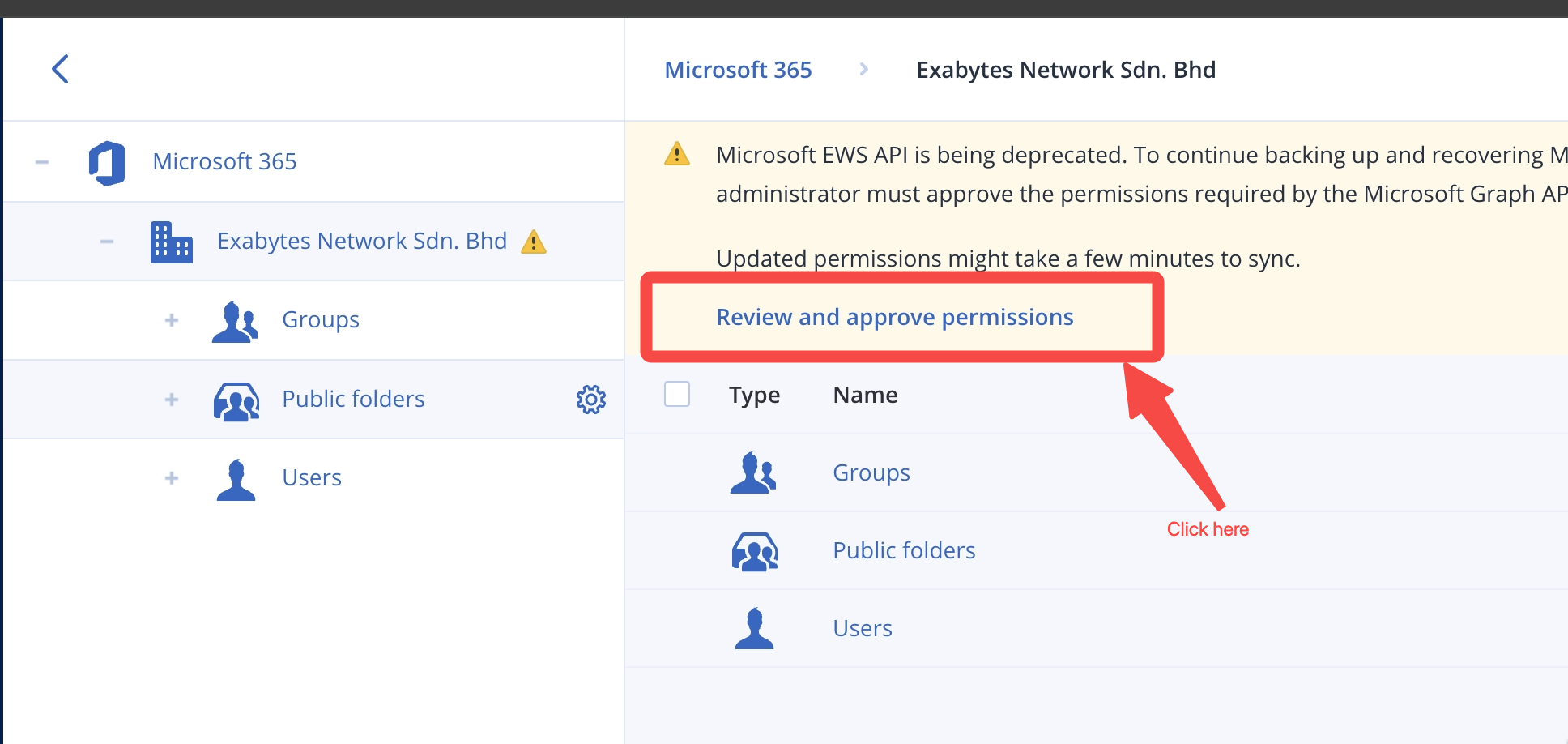The width and height of the screenshot is (1568, 744).
Task: Go back using the left arrow
Action: coord(60,69)
